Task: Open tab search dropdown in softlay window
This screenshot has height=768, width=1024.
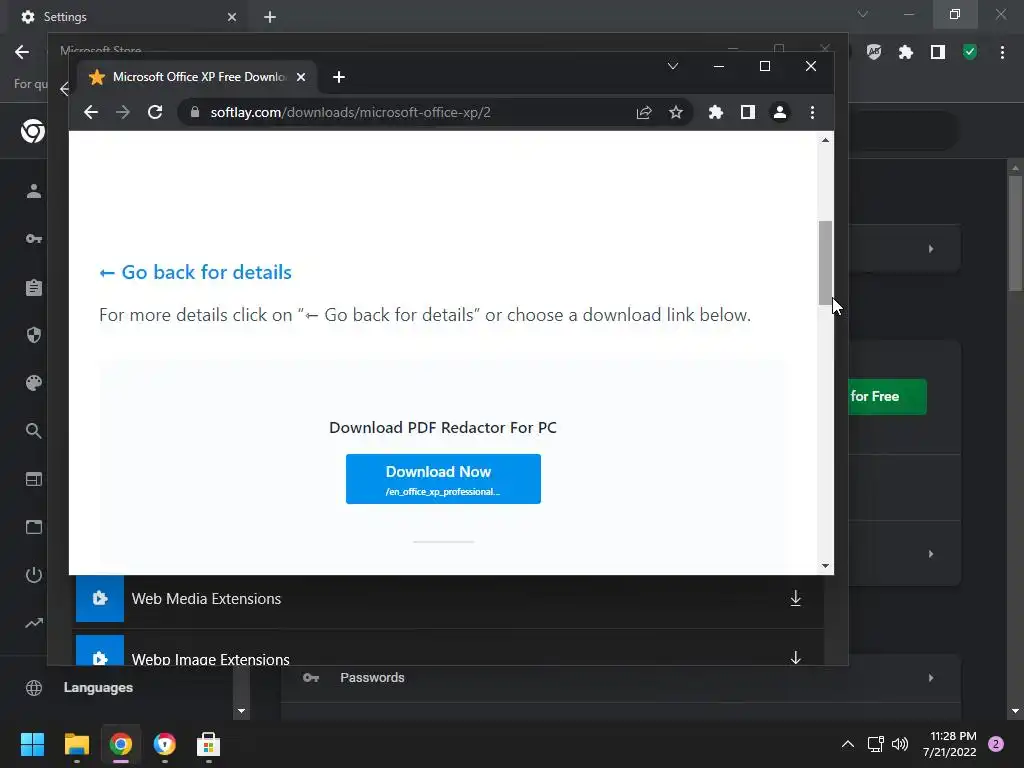Action: 673,66
